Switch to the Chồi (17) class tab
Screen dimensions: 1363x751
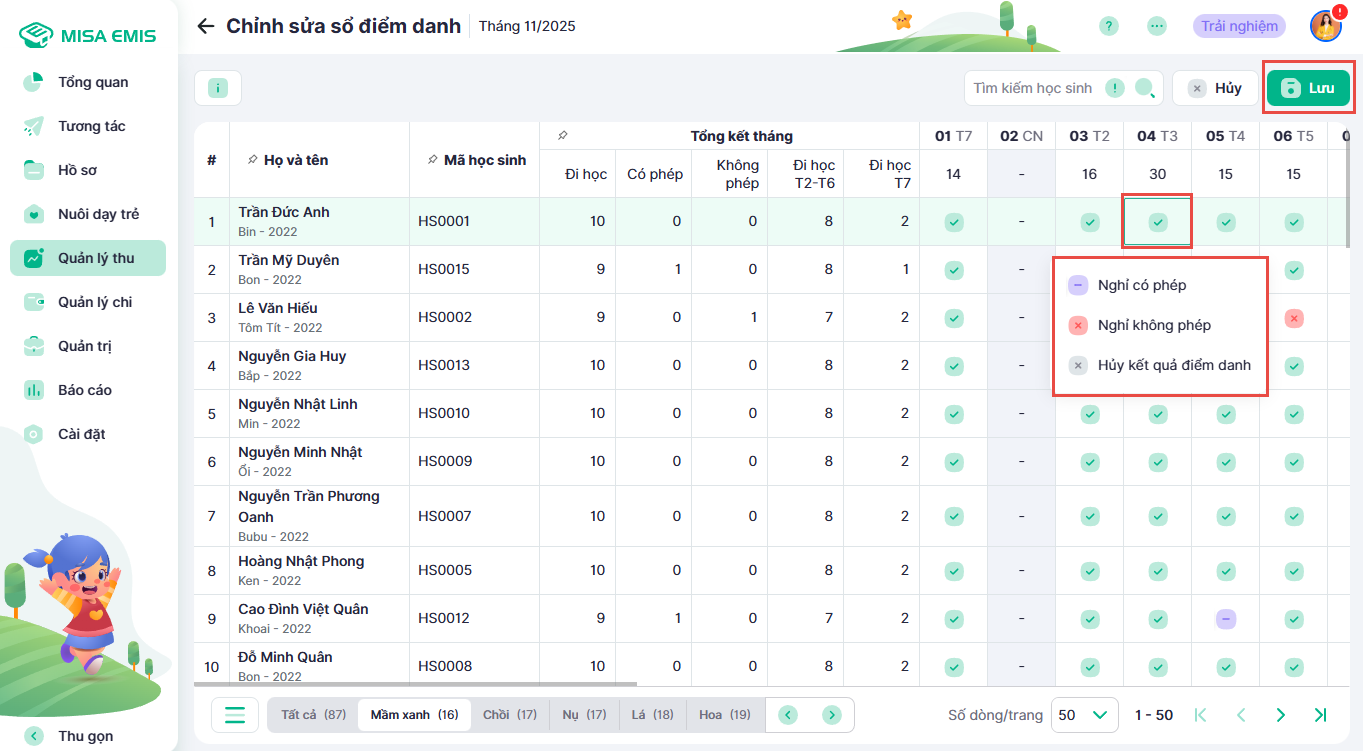pyautogui.click(x=509, y=715)
